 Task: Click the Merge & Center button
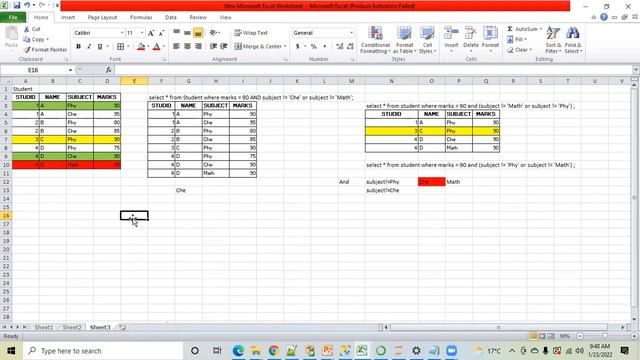pos(260,46)
